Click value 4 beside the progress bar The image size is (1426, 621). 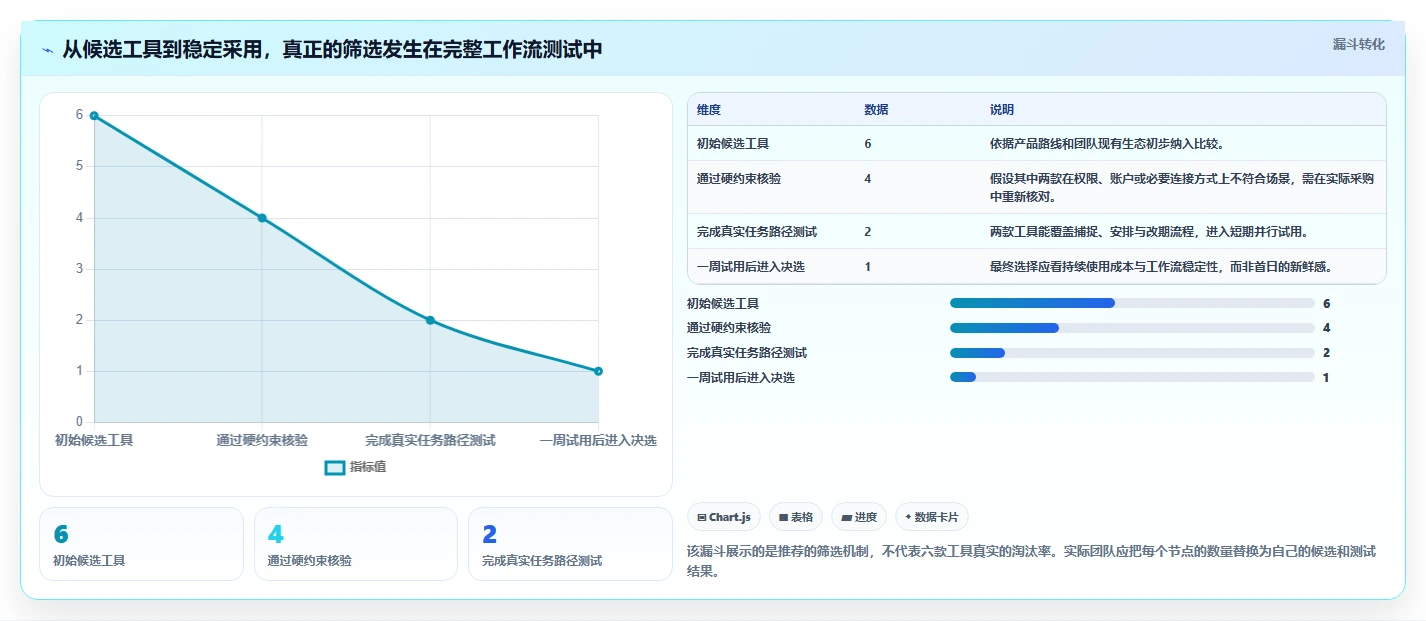pyautogui.click(x=1326, y=328)
